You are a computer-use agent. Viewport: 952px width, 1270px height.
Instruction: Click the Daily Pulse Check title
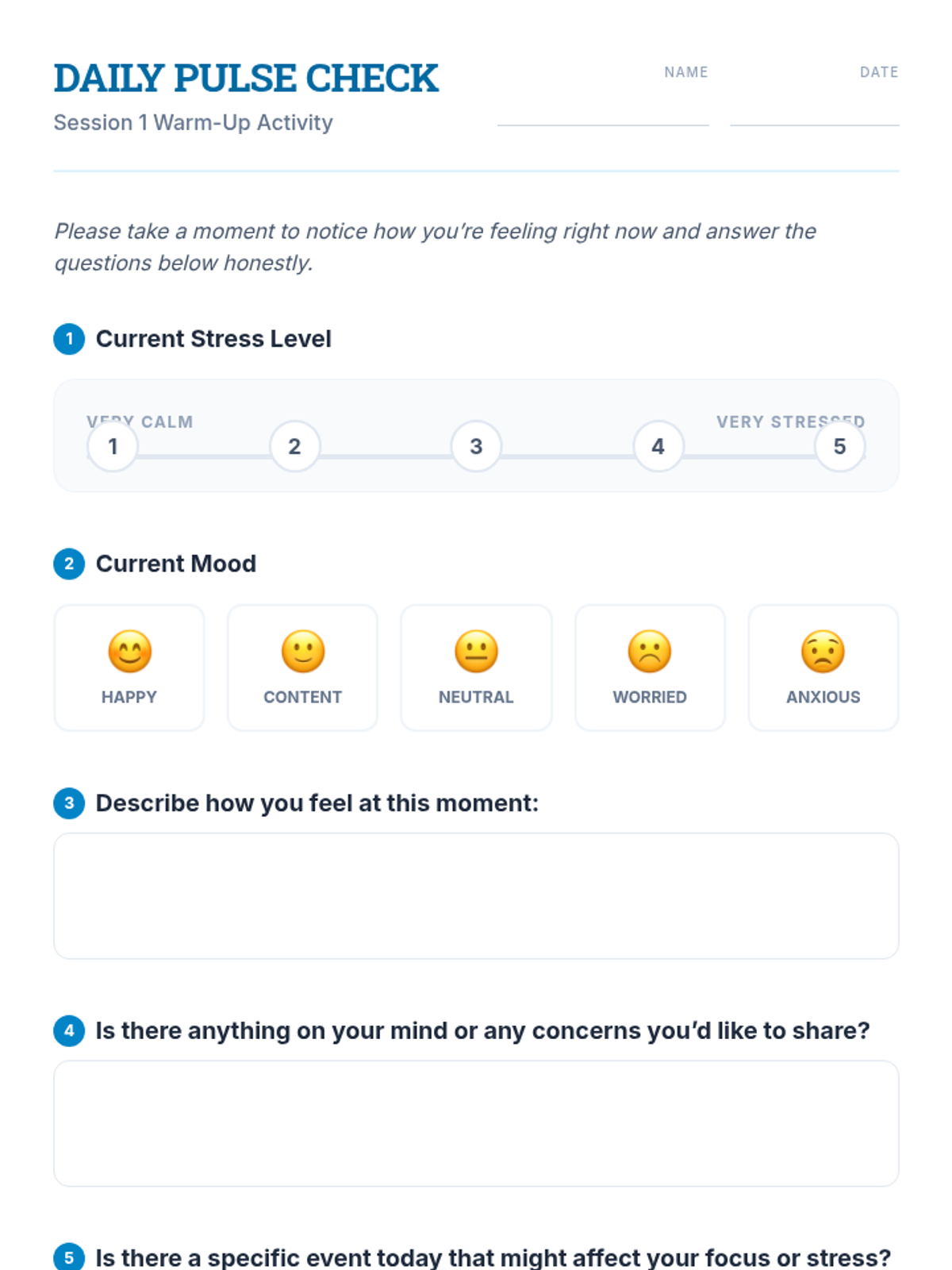246,79
